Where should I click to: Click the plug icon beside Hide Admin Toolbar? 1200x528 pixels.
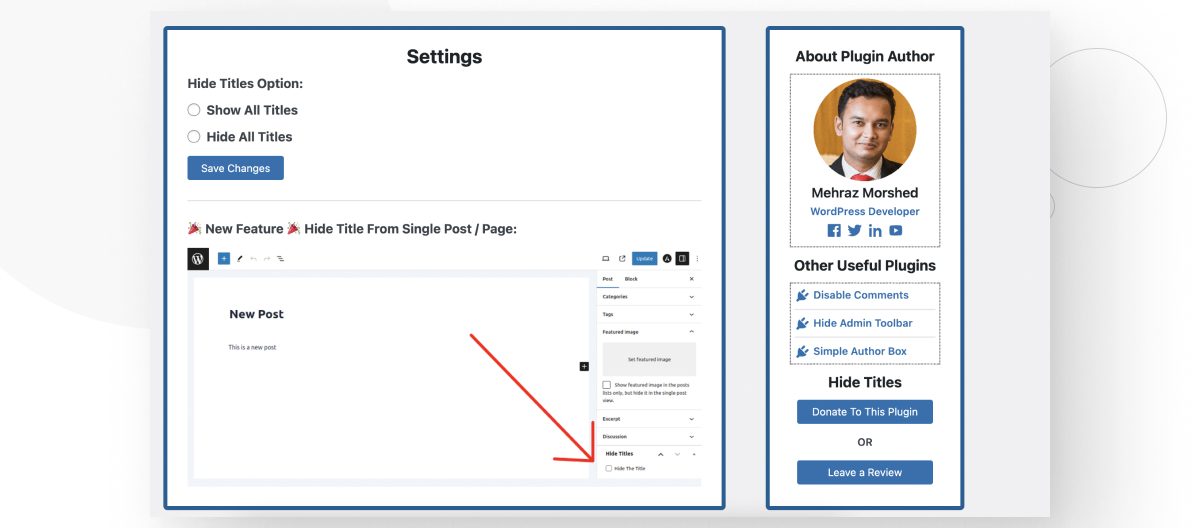(x=802, y=323)
